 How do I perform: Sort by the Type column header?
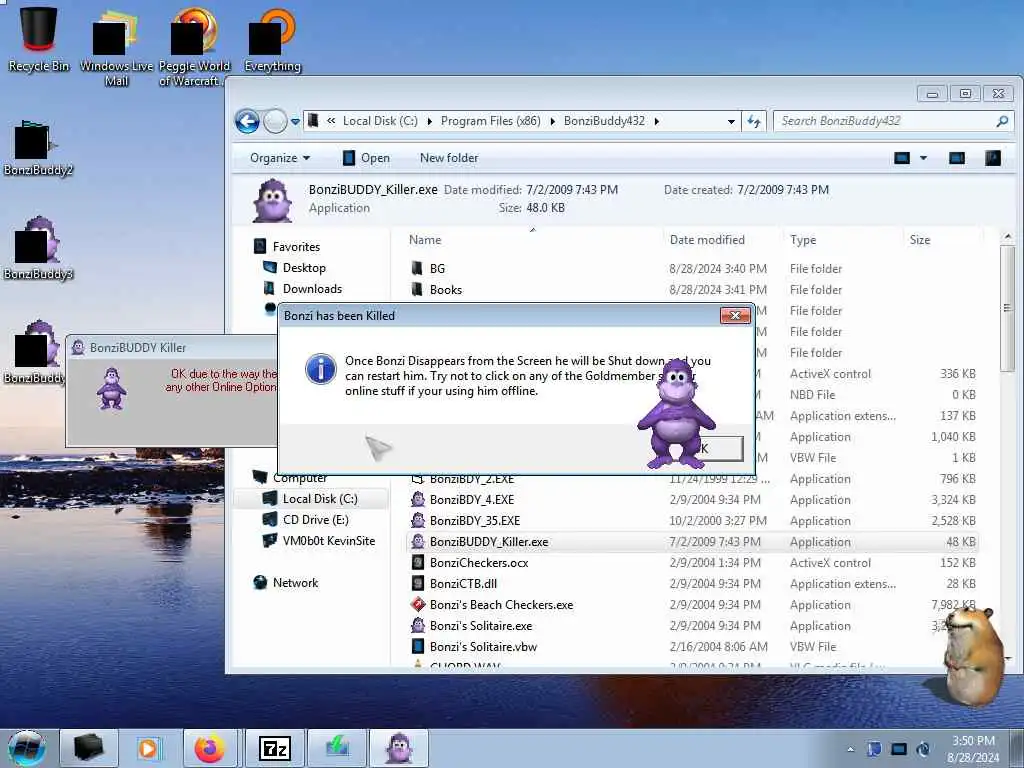(x=803, y=240)
